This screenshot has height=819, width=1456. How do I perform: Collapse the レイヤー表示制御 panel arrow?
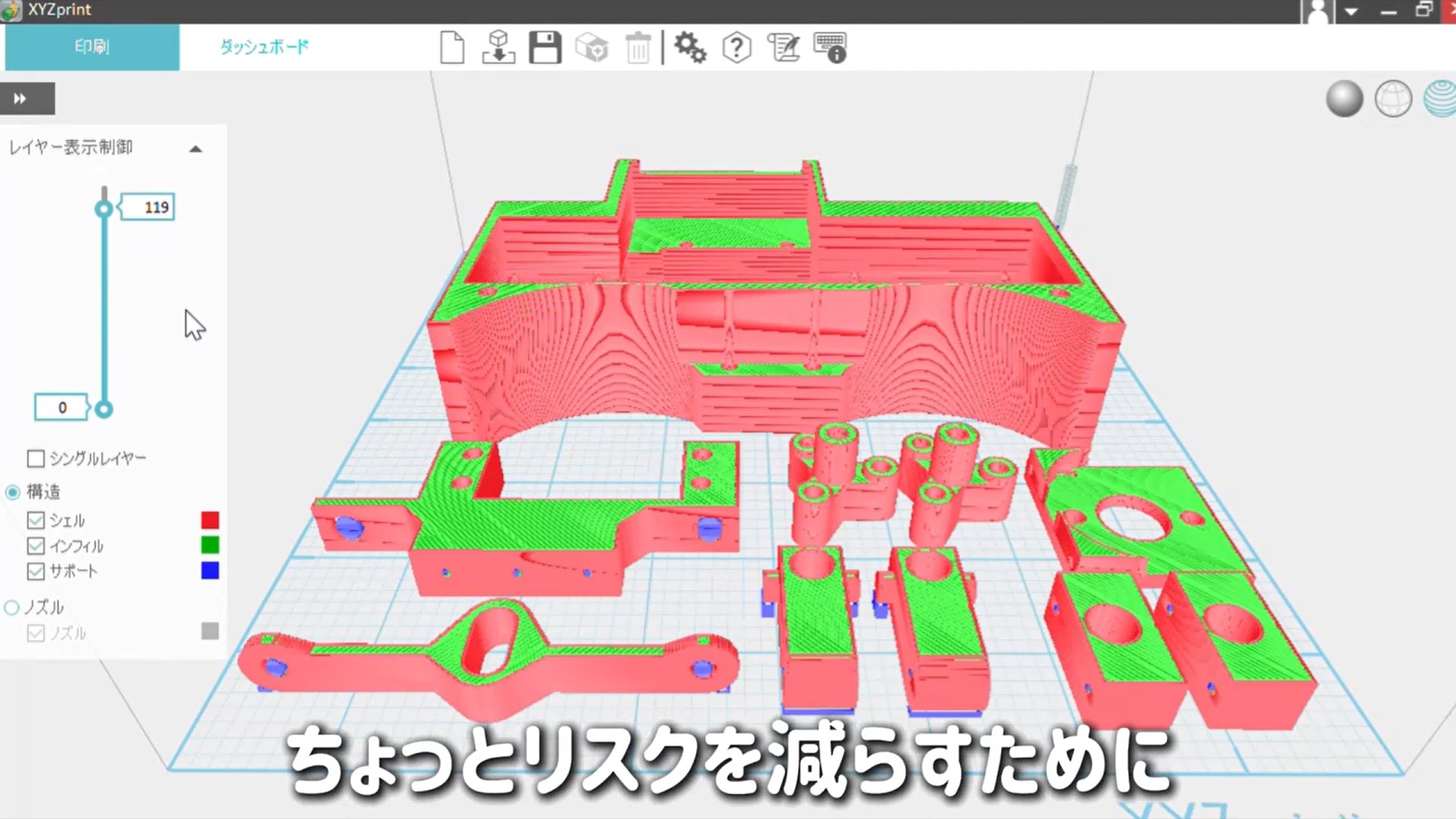[x=196, y=149]
